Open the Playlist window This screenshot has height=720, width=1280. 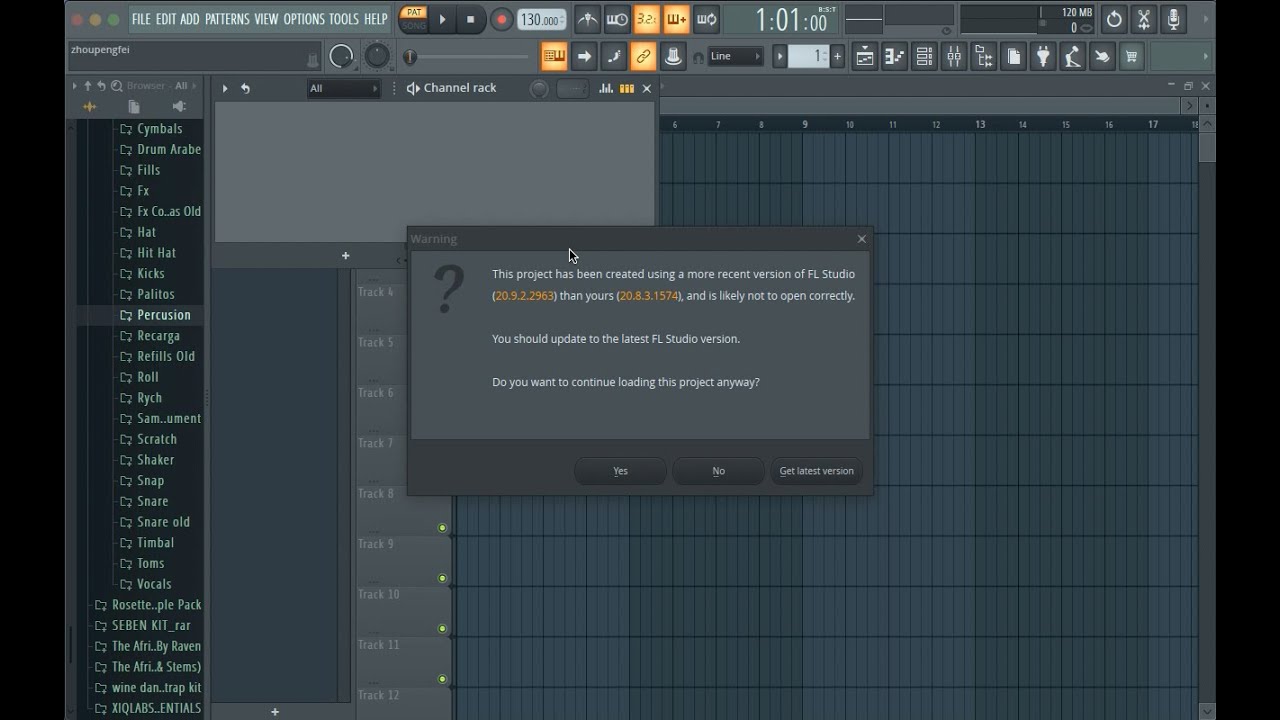click(x=865, y=57)
